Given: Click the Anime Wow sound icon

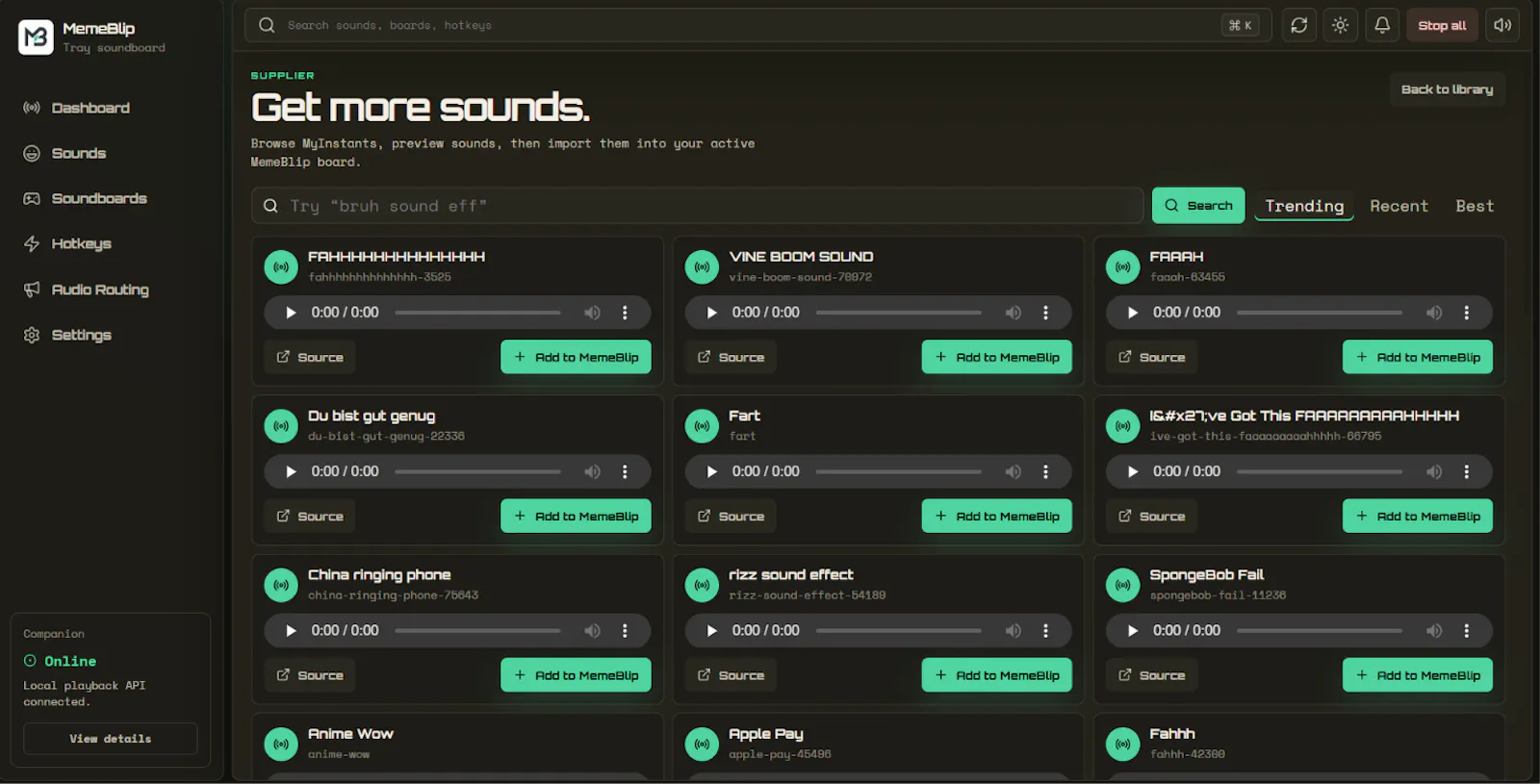Looking at the screenshot, I should pyautogui.click(x=281, y=744).
